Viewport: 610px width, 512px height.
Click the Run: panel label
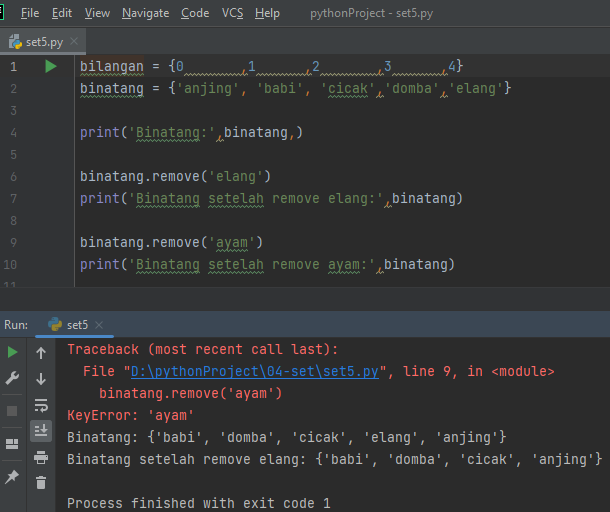16,325
